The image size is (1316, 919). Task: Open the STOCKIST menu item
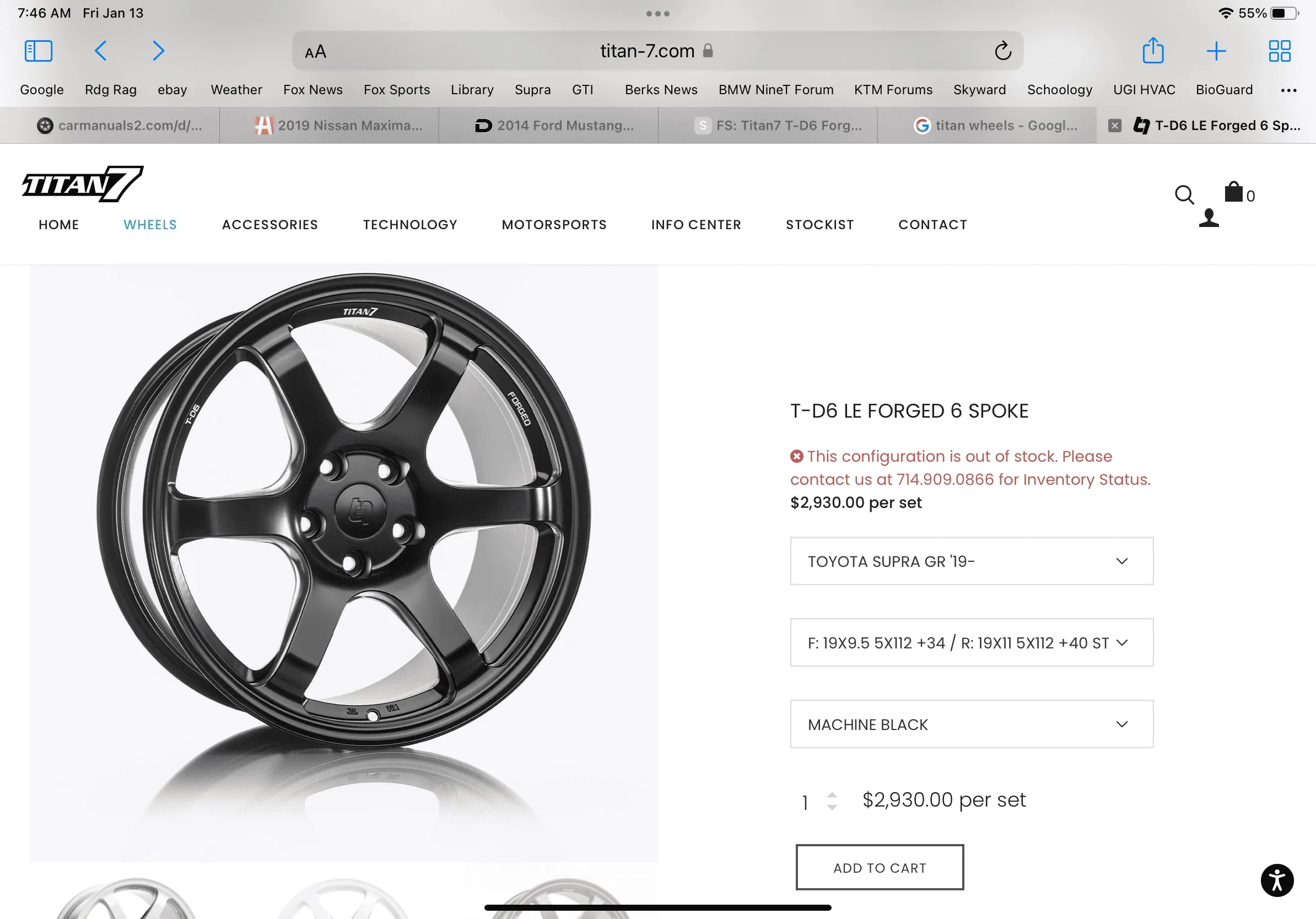(x=819, y=225)
